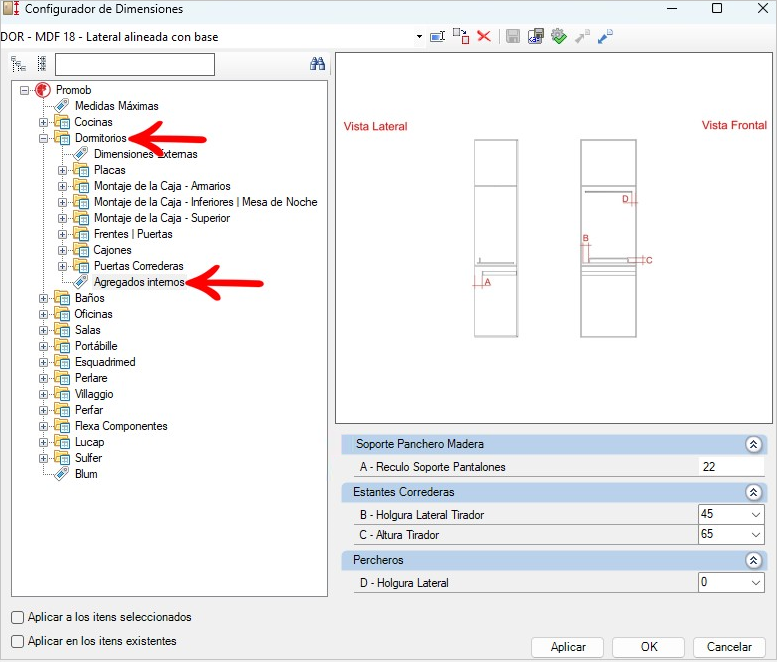This screenshot has width=777, height=662.
Task: Click the tree search text field
Action: [x=135, y=64]
